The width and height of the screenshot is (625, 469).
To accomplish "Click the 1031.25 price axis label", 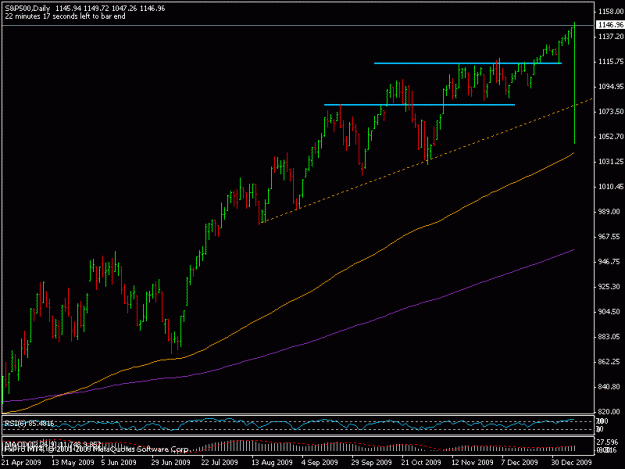I will 611,161.
